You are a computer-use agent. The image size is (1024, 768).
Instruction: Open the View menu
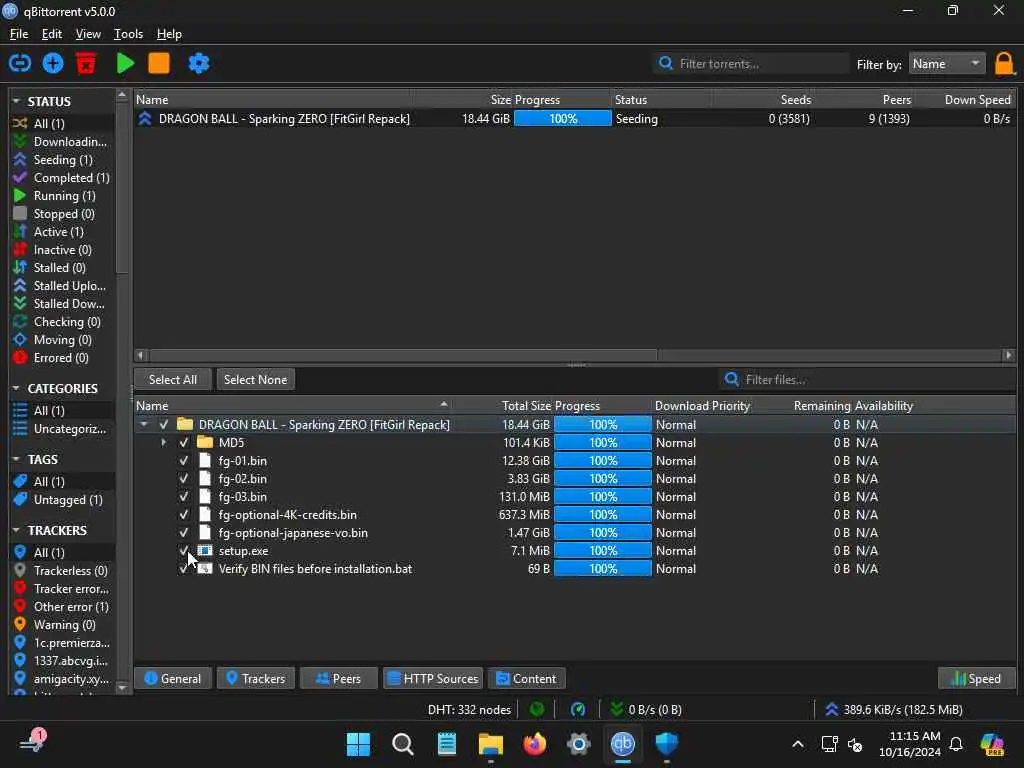point(88,34)
